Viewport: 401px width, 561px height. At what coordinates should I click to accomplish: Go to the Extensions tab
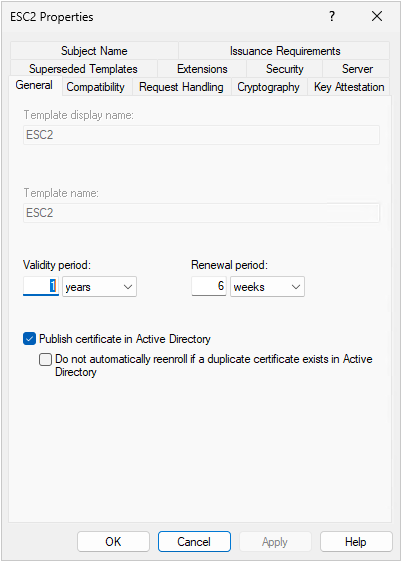point(202,69)
